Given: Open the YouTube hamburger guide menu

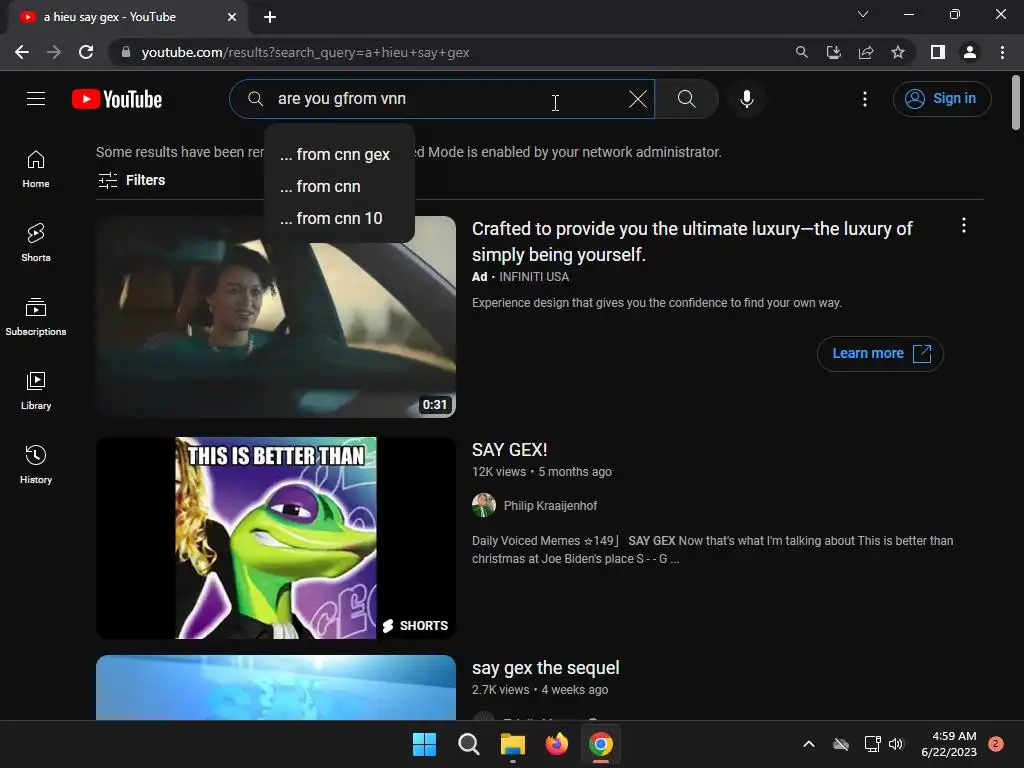Looking at the screenshot, I should point(36,99).
